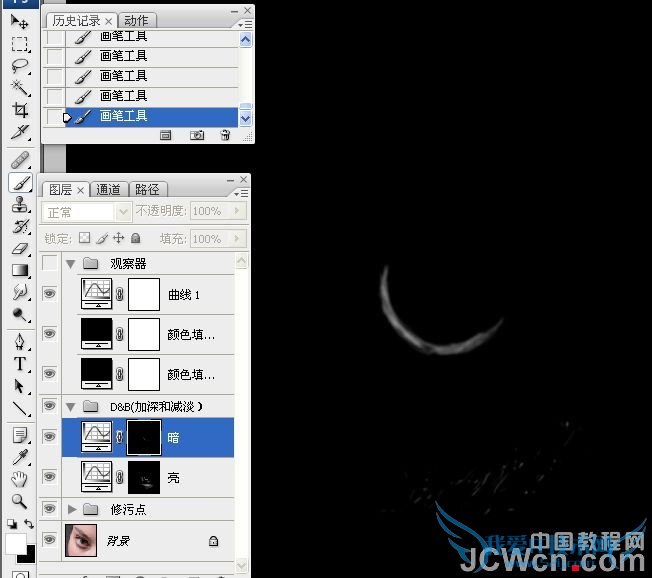Viewport: 652px width, 578px height.
Task: Expand the 修污点 group
Action: coord(72,509)
